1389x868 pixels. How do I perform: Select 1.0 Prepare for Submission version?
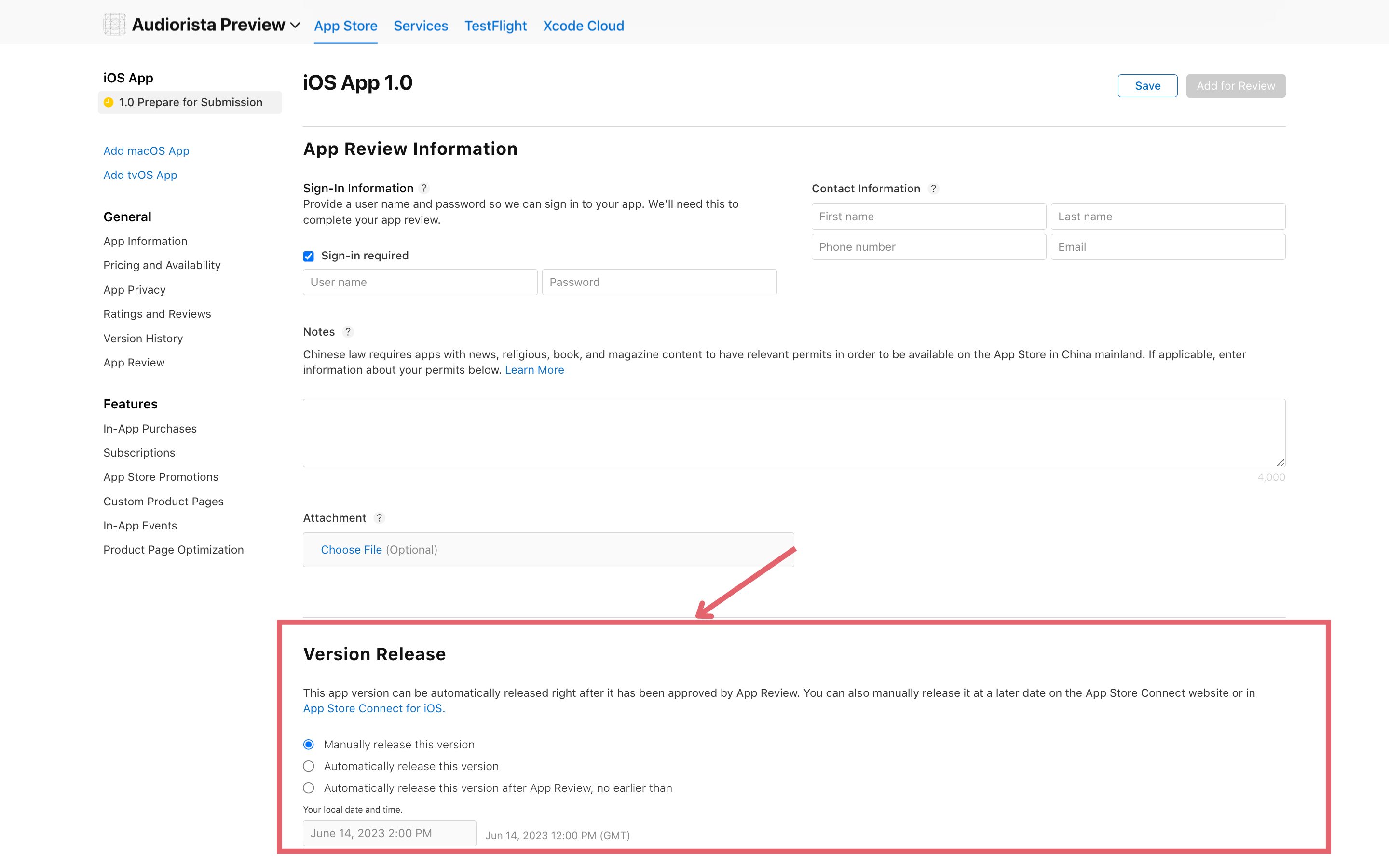click(190, 102)
